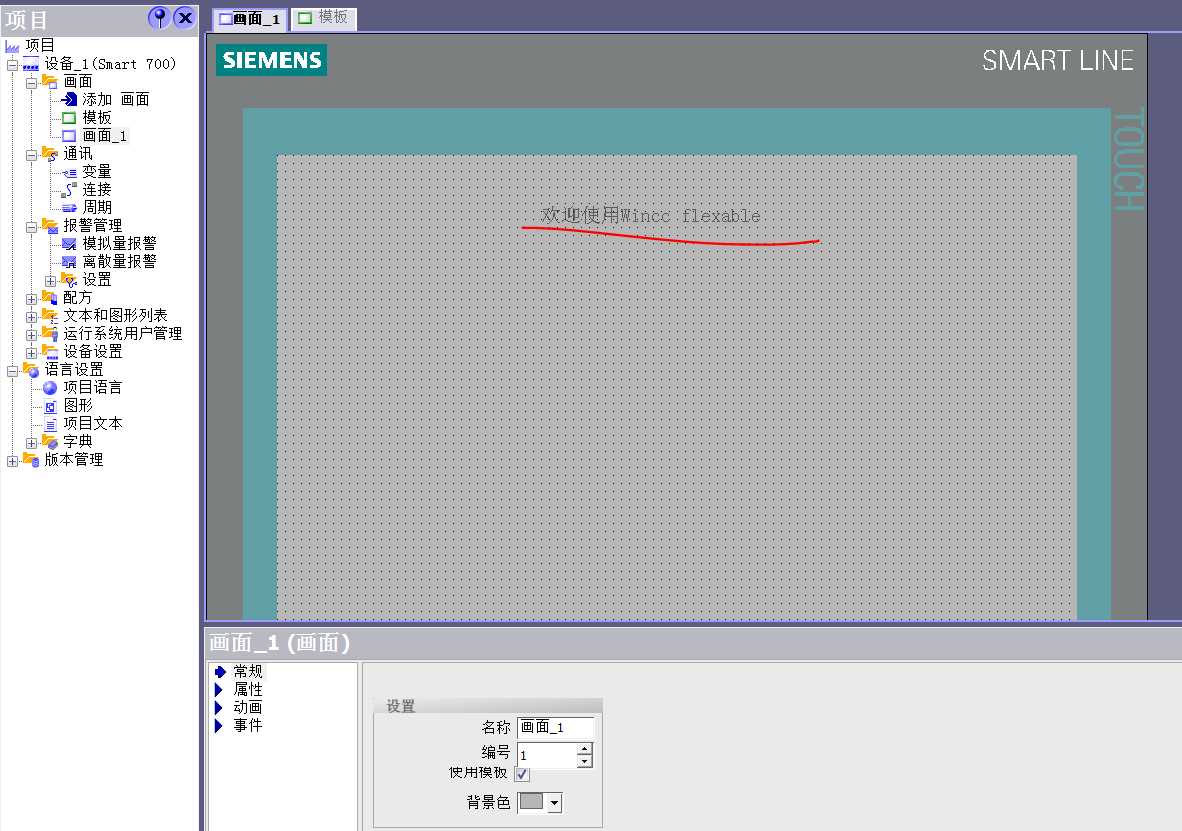
Task: Click the 版本管理 folder icon
Action: (31, 460)
